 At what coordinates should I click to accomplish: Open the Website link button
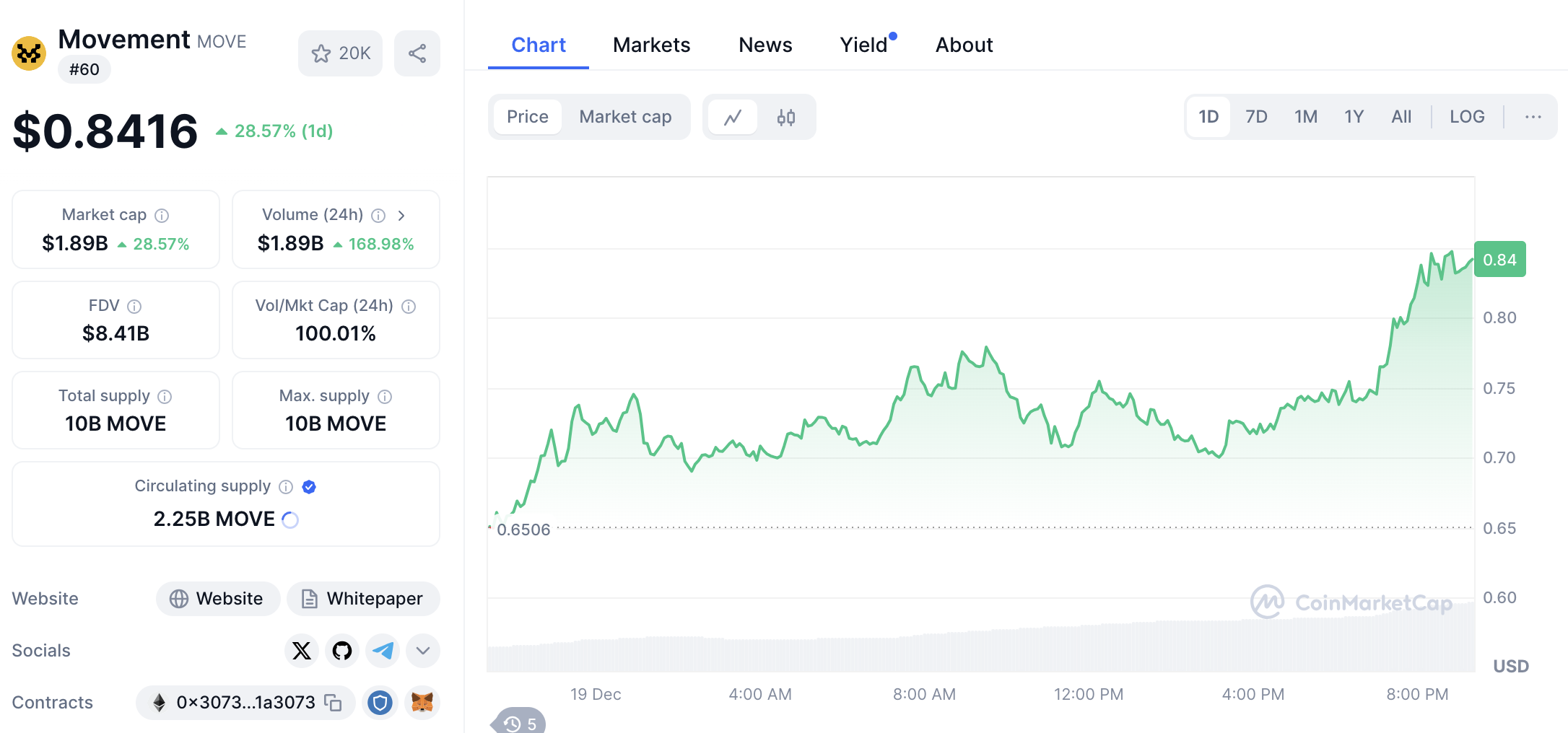217,599
